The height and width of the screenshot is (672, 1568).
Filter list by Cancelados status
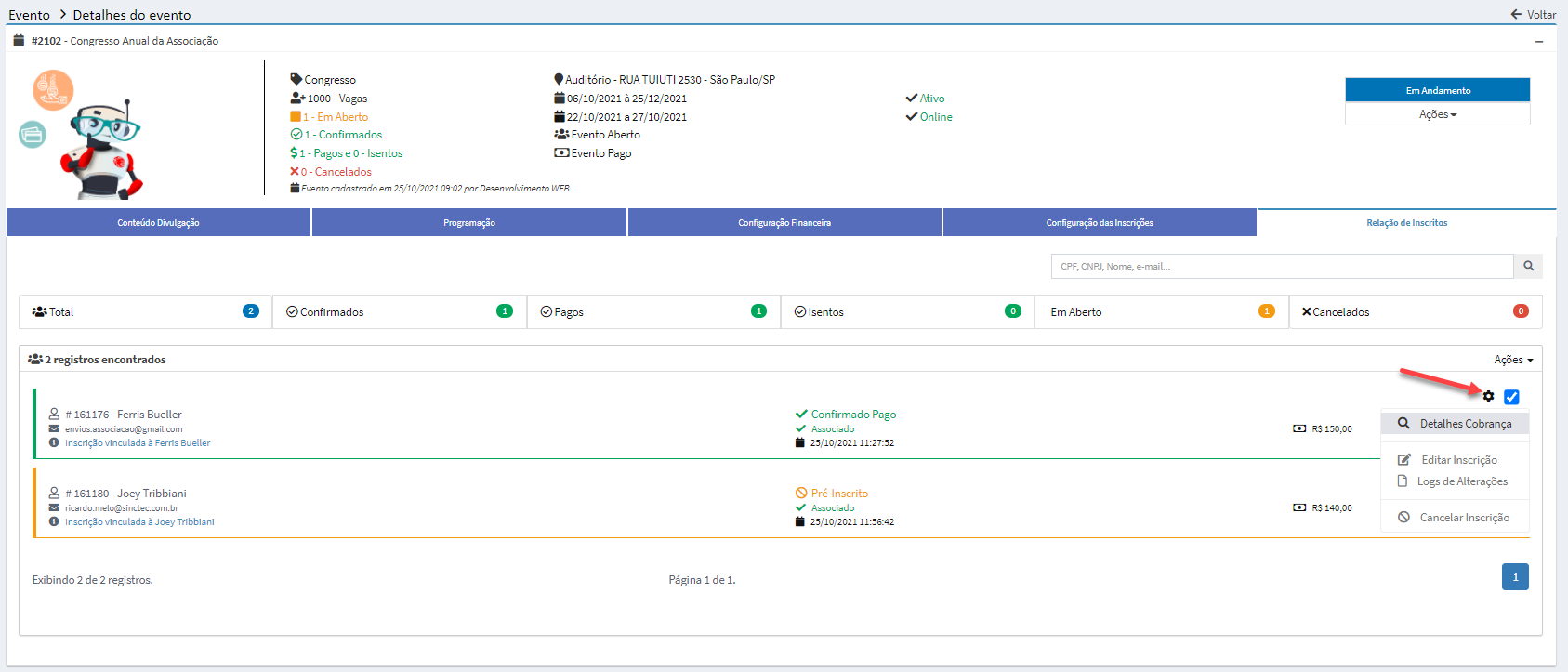[1415, 312]
